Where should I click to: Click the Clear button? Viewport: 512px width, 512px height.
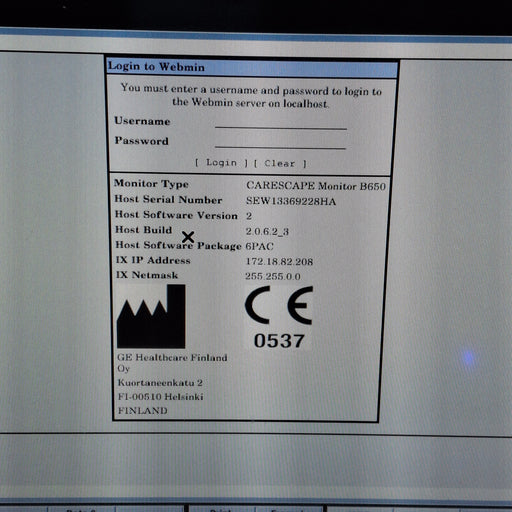pos(280,164)
